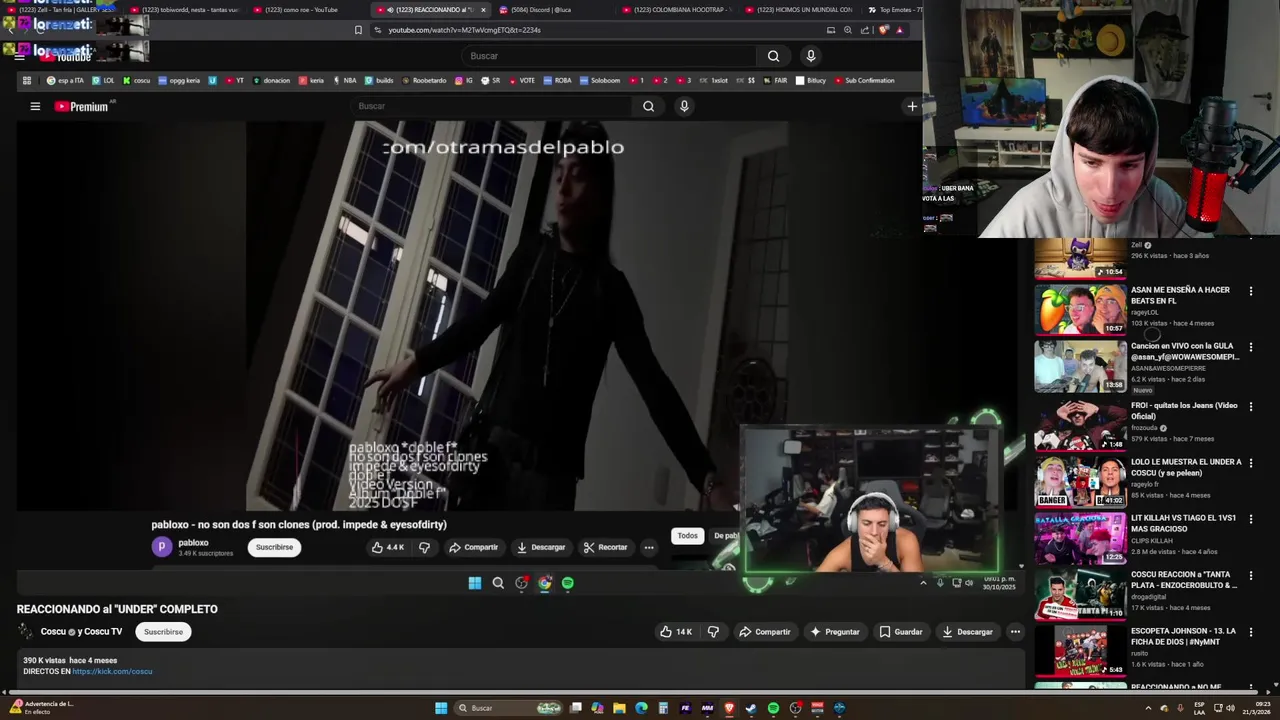Click the pabloxo channel avatar
This screenshot has width=1280, height=720.
point(162,547)
